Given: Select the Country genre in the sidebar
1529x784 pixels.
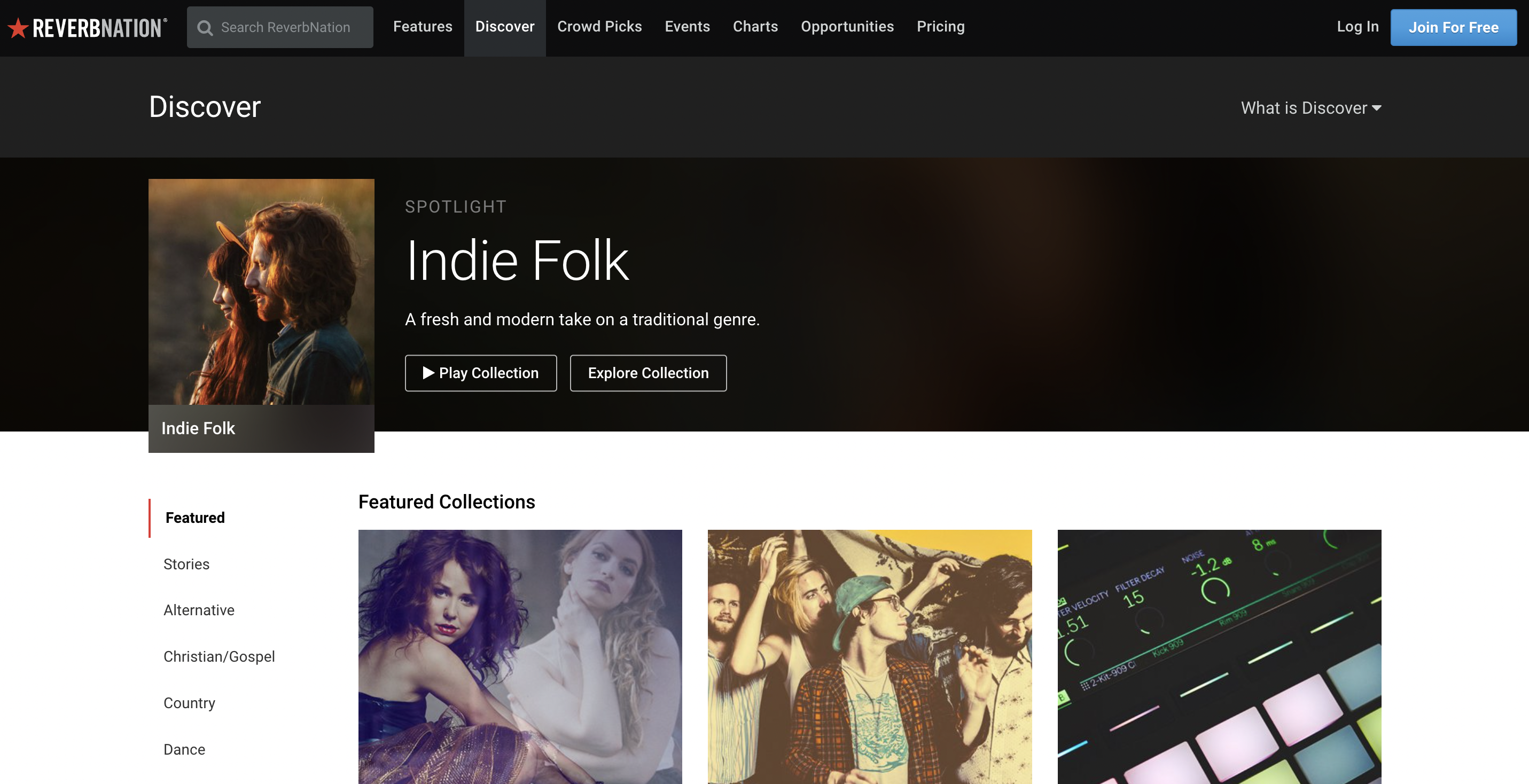Looking at the screenshot, I should coord(189,703).
